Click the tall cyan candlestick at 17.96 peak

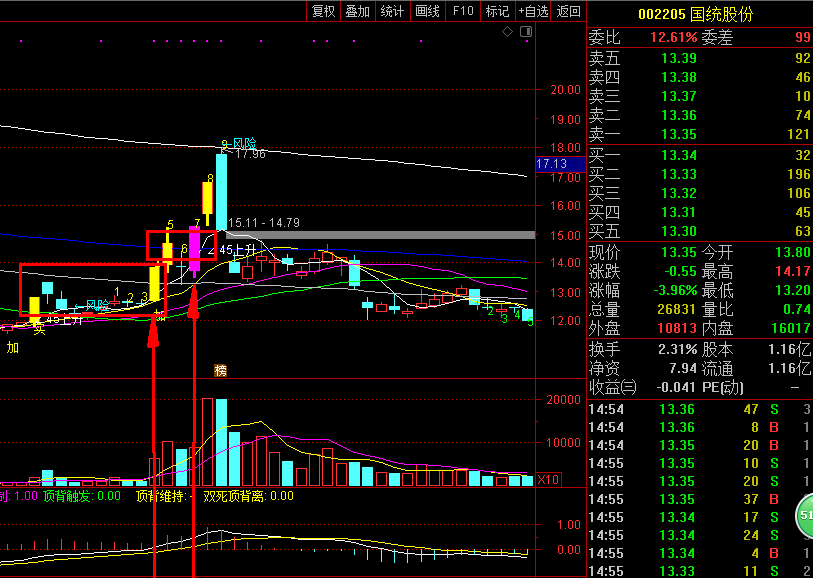(221, 191)
